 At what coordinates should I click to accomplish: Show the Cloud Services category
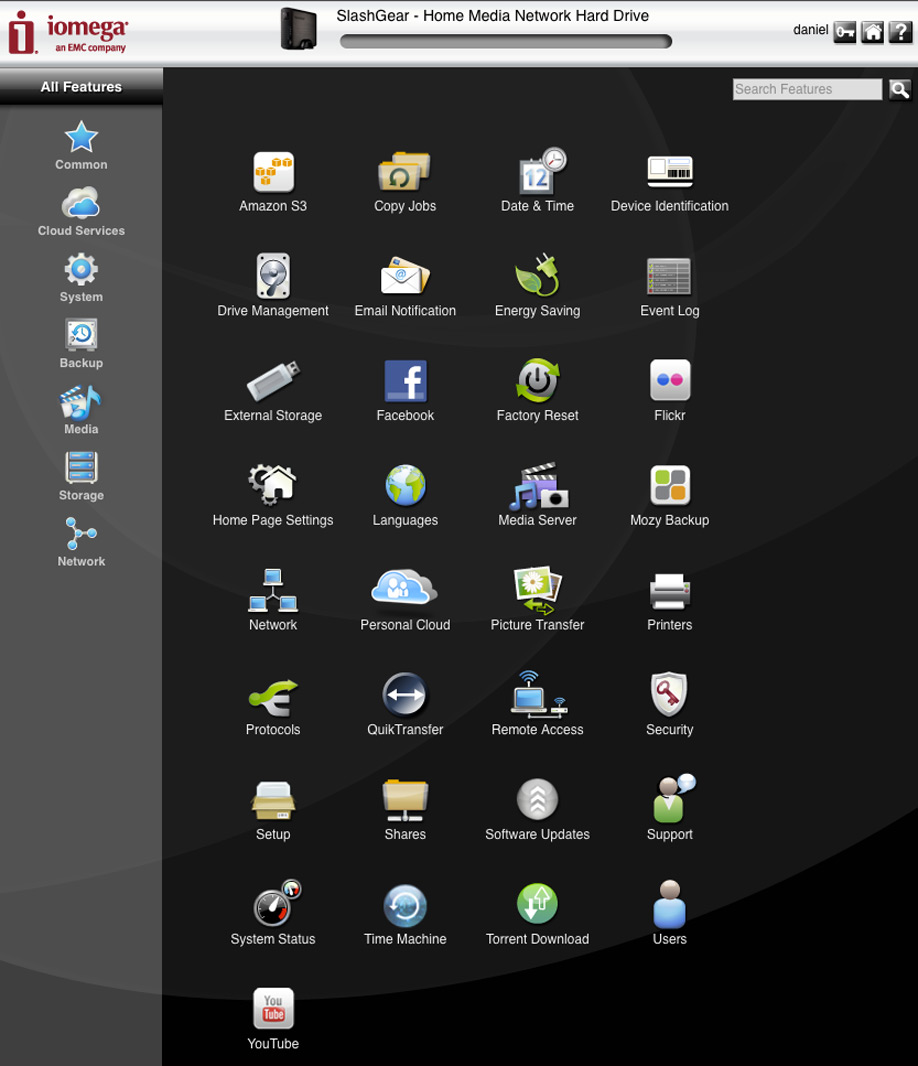click(81, 214)
